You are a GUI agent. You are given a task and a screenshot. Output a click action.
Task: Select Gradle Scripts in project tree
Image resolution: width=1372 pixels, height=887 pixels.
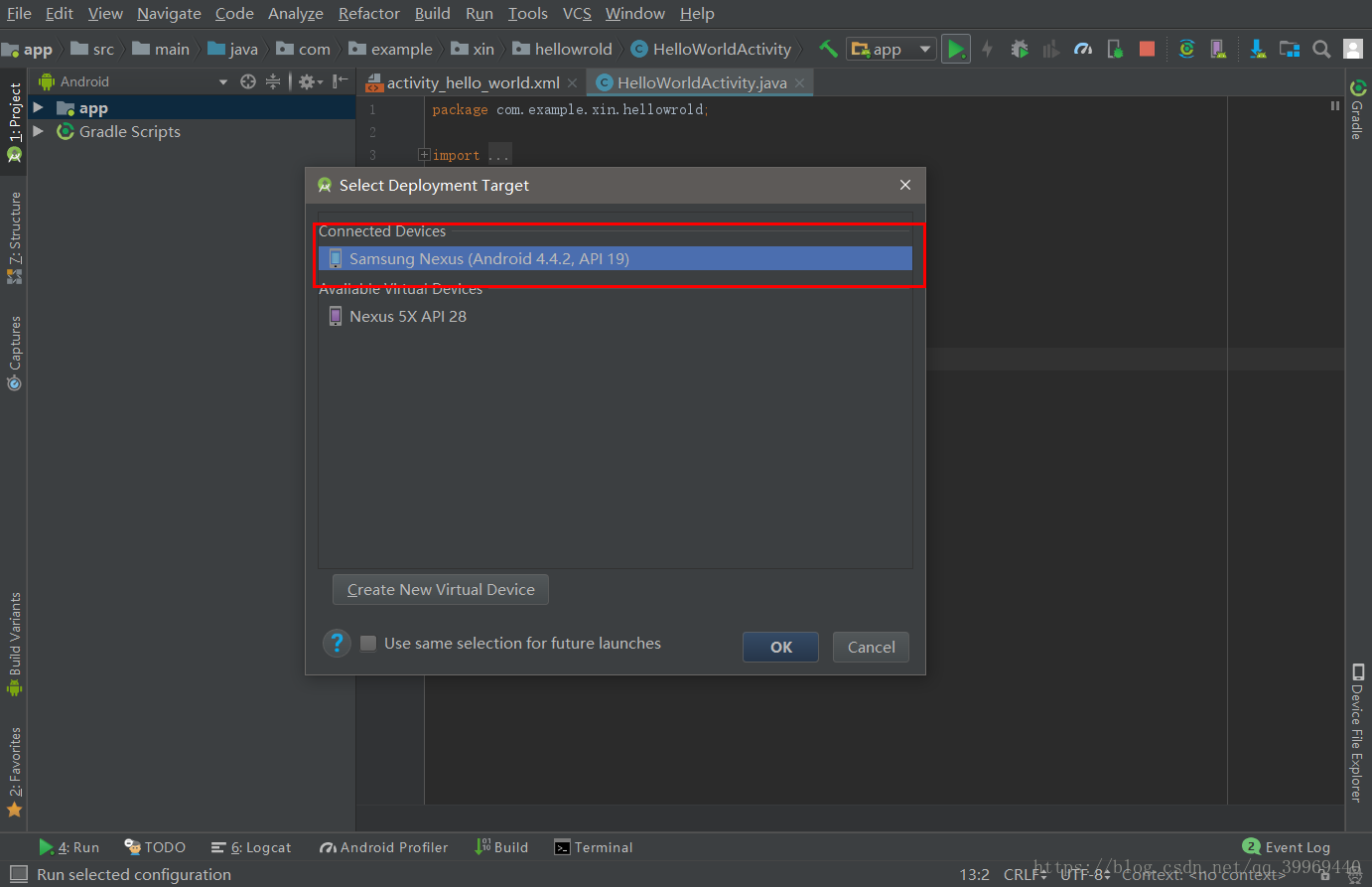130,131
